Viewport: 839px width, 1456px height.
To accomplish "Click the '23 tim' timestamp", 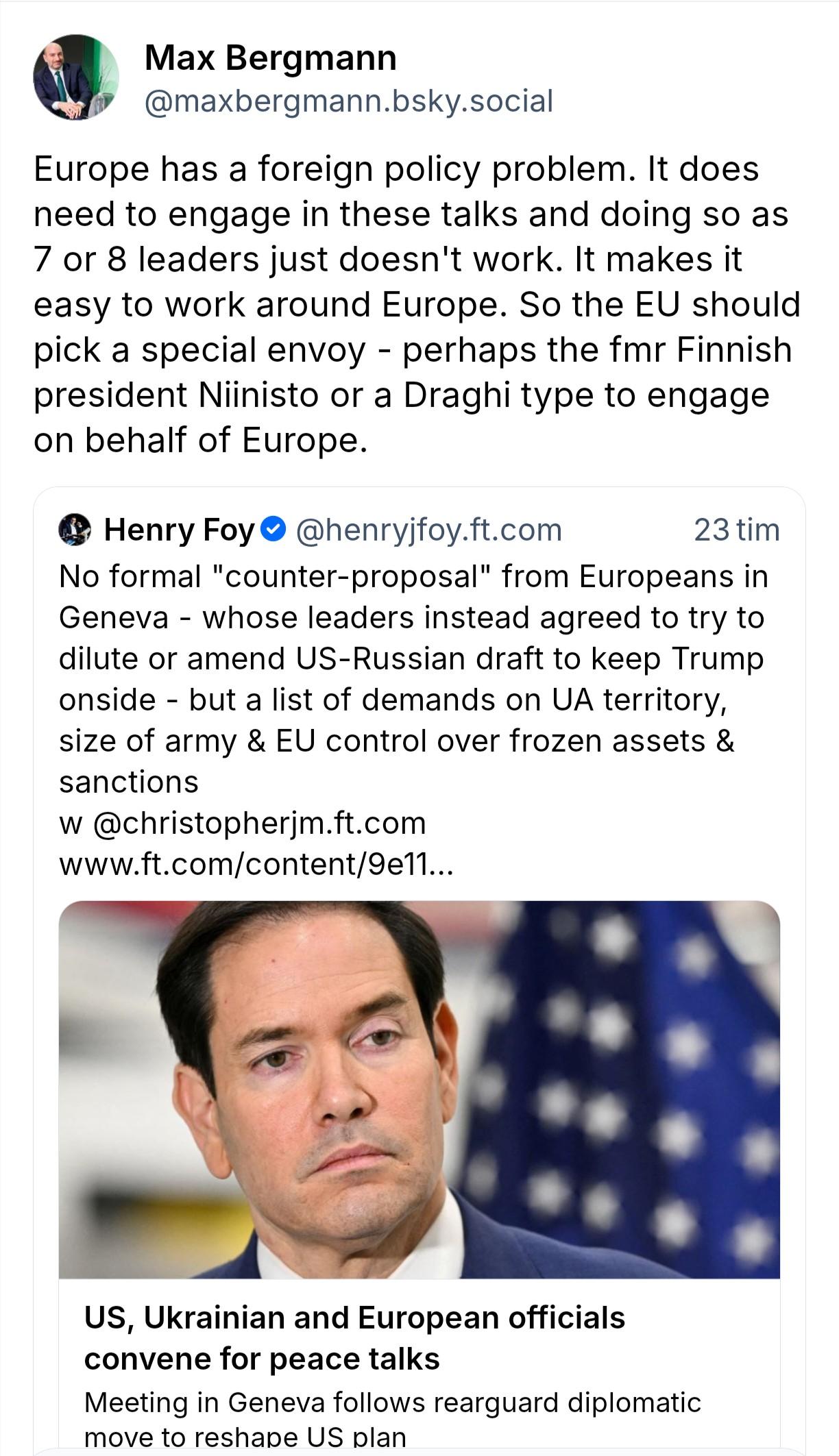I will (736, 530).
